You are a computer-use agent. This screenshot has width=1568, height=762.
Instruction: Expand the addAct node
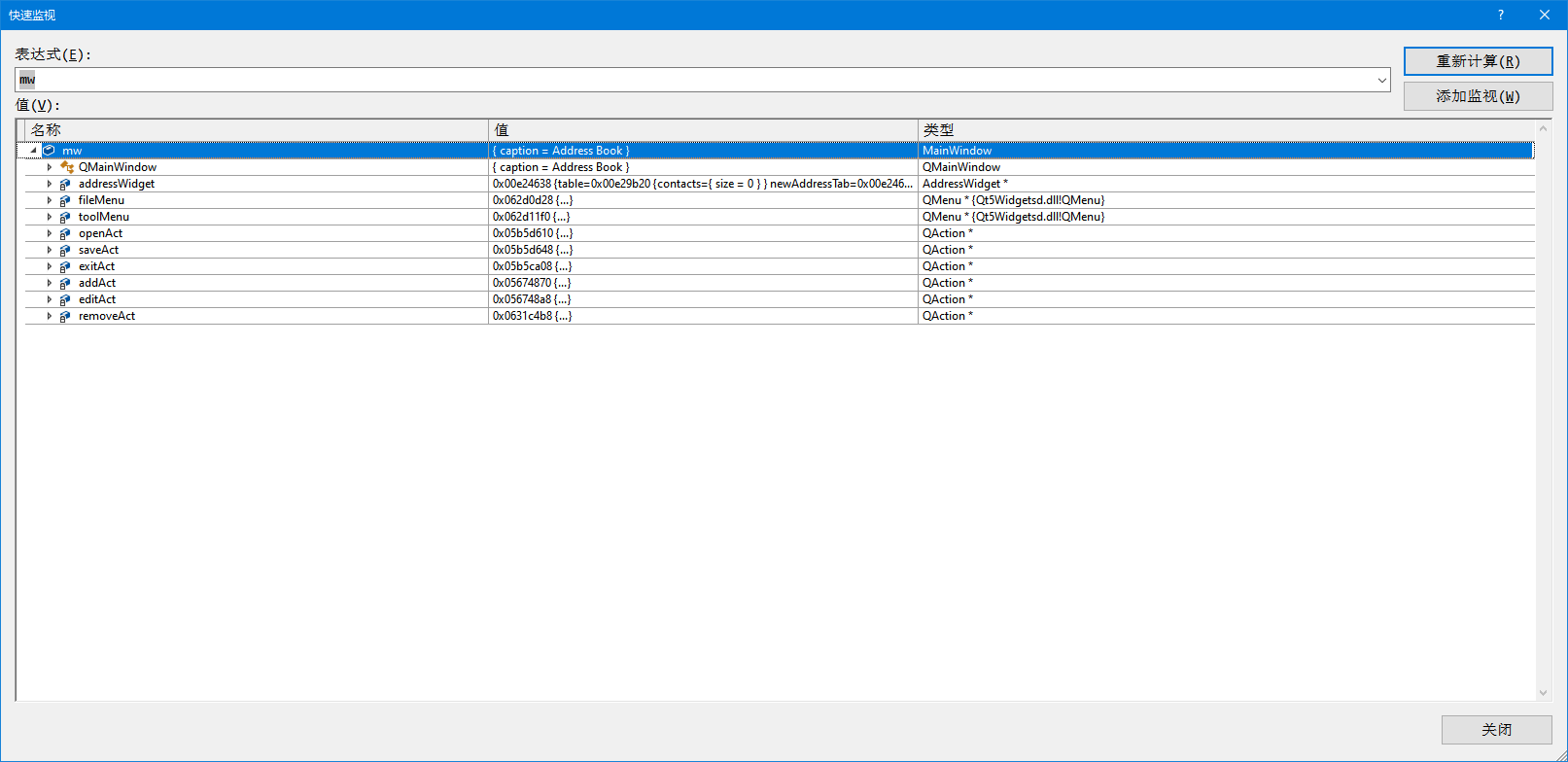50,283
